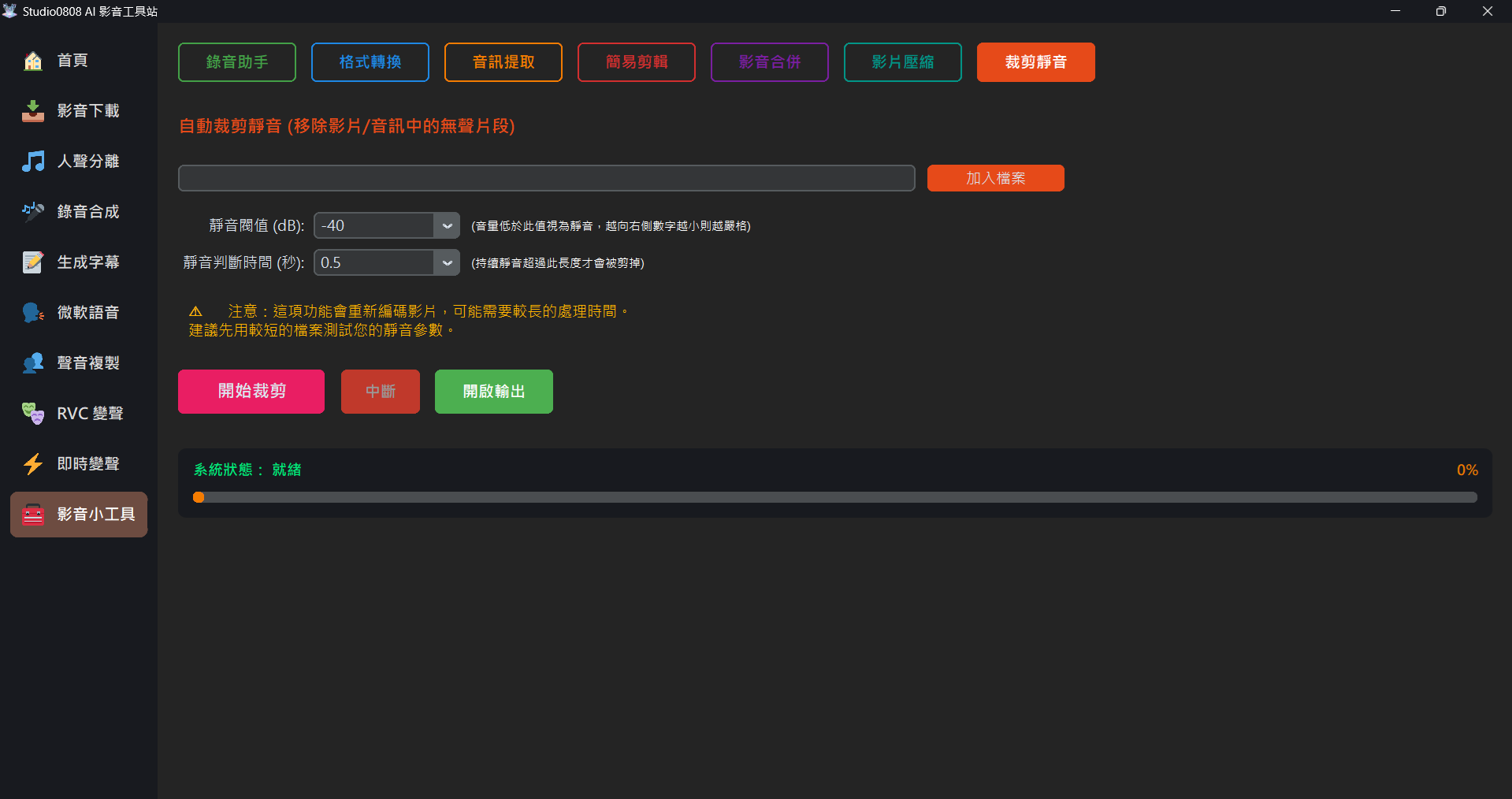Minimize the Studio0808 window
Image resolution: width=1512 pixels, height=799 pixels.
click(1395, 11)
